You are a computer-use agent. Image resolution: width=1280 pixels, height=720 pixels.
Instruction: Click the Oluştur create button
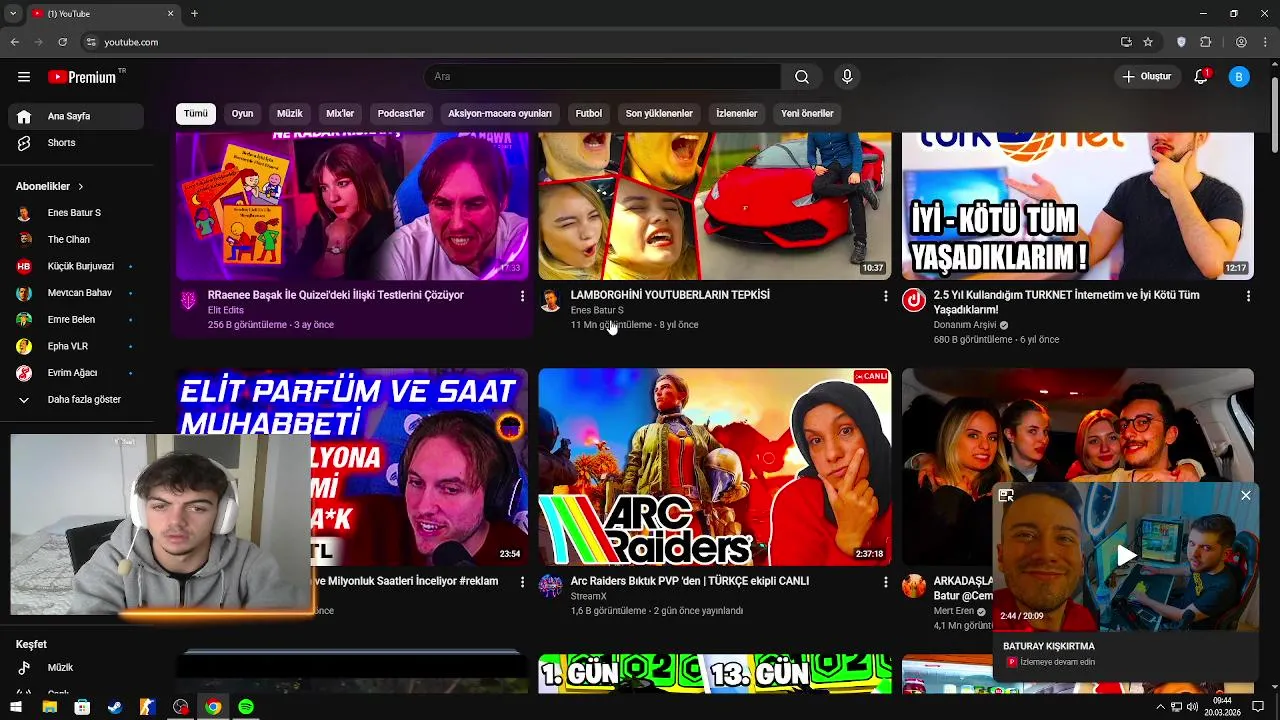[1146, 77]
